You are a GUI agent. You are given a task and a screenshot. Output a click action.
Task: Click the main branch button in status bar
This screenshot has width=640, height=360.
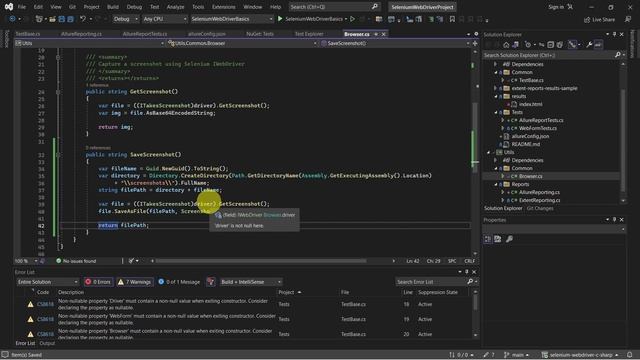pos(517,355)
